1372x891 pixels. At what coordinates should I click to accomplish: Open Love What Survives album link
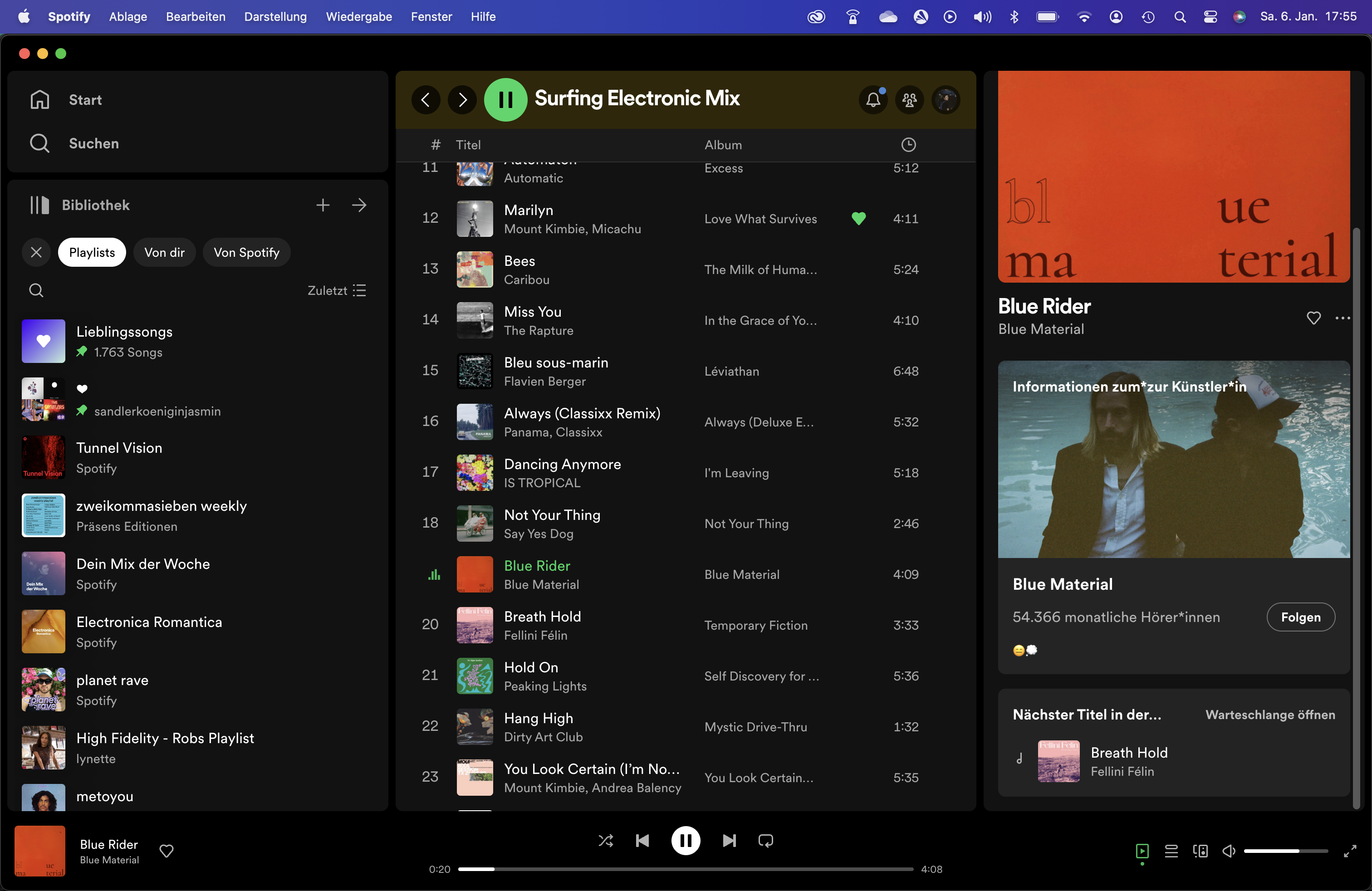pyautogui.click(x=760, y=219)
